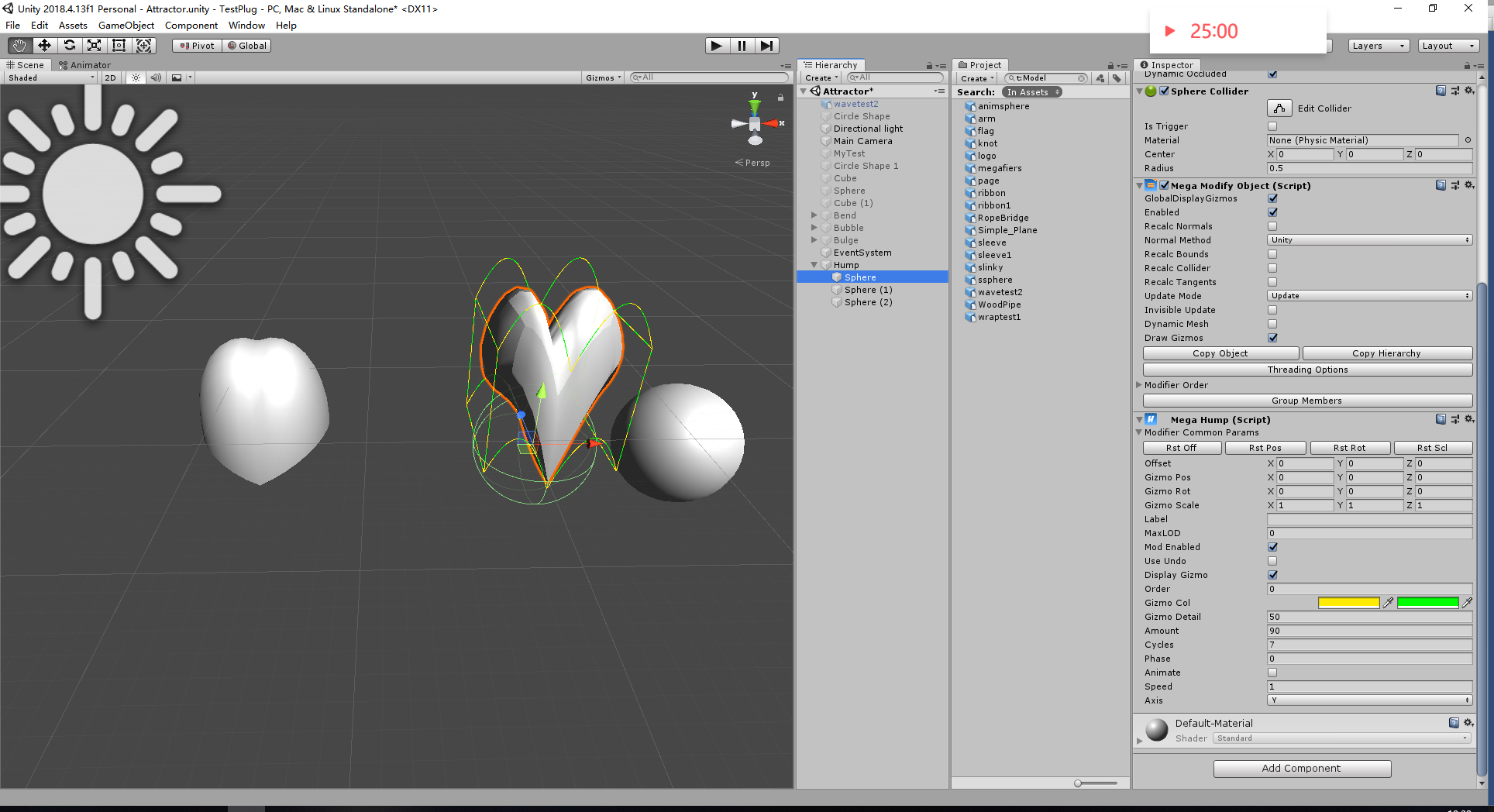This screenshot has width=1494, height=812.
Task: Switch to the Animator tab
Action: coord(84,65)
